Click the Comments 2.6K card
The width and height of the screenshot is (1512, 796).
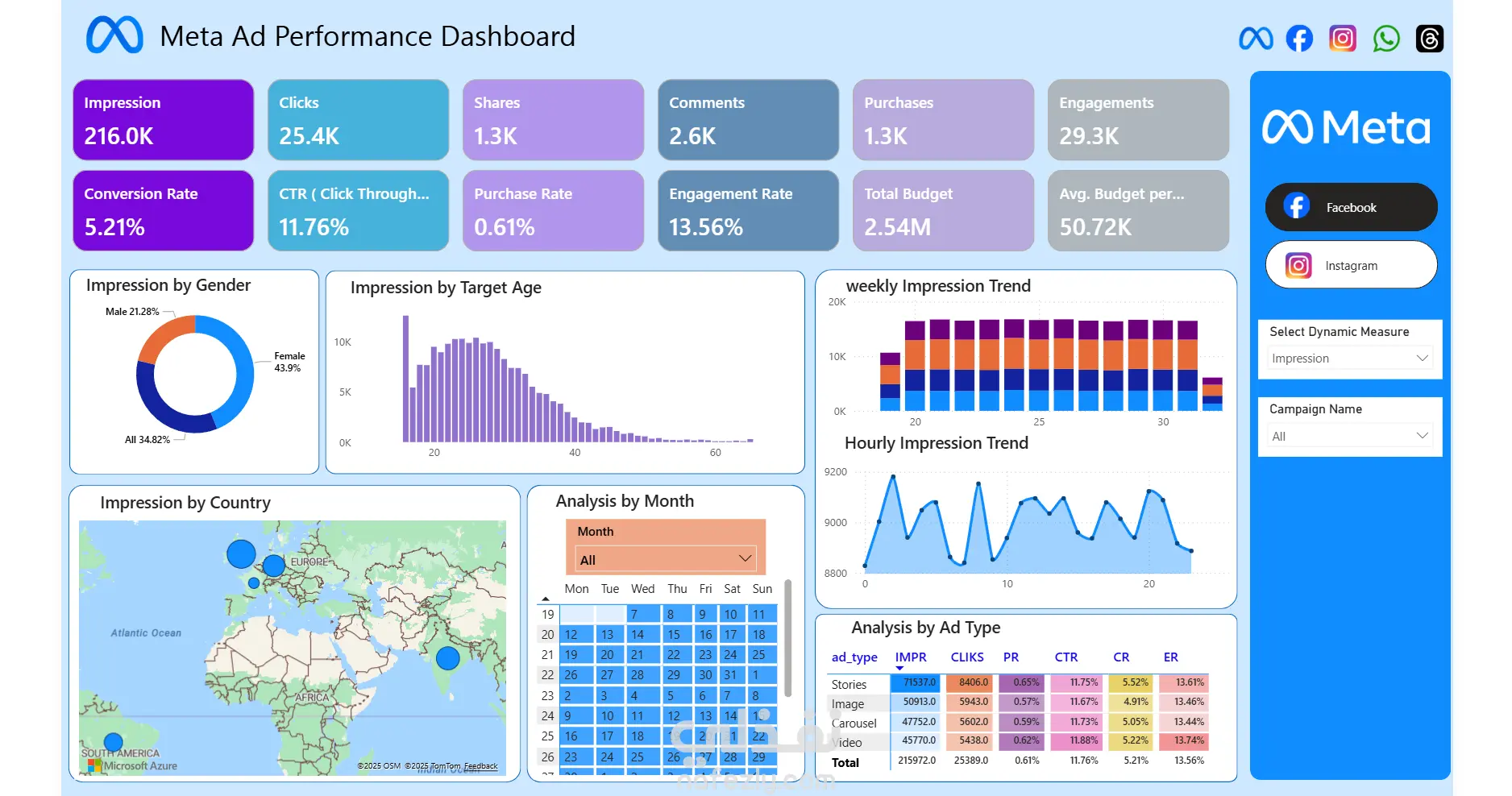point(749,119)
